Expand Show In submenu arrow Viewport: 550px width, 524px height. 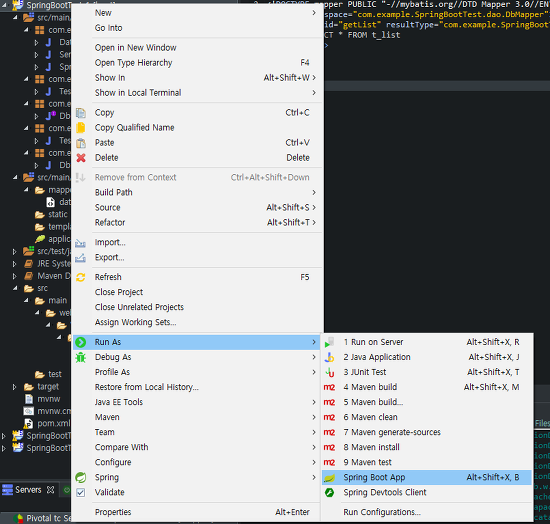coord(314,78)
